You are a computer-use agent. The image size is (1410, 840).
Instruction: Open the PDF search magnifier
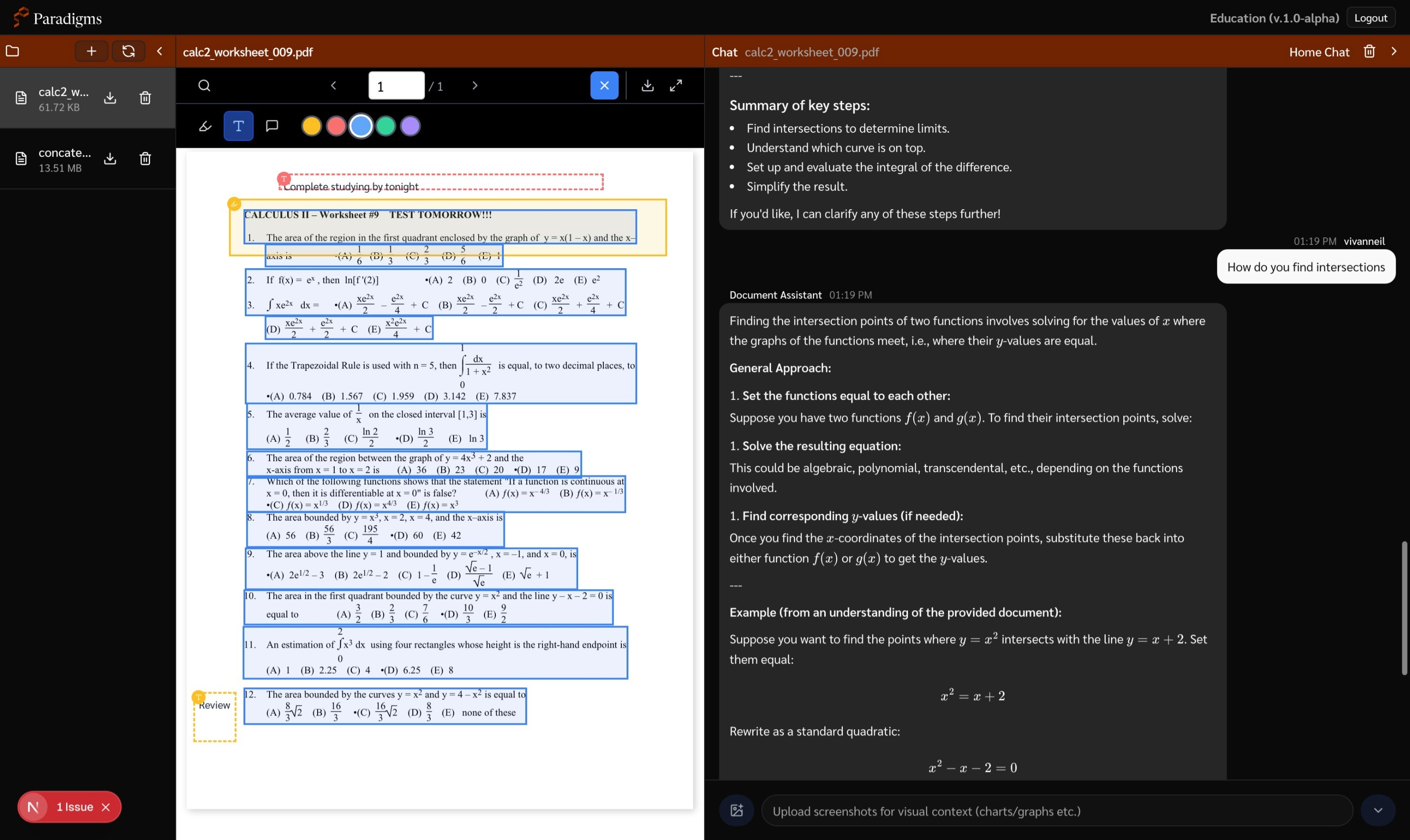click(204, 86)
